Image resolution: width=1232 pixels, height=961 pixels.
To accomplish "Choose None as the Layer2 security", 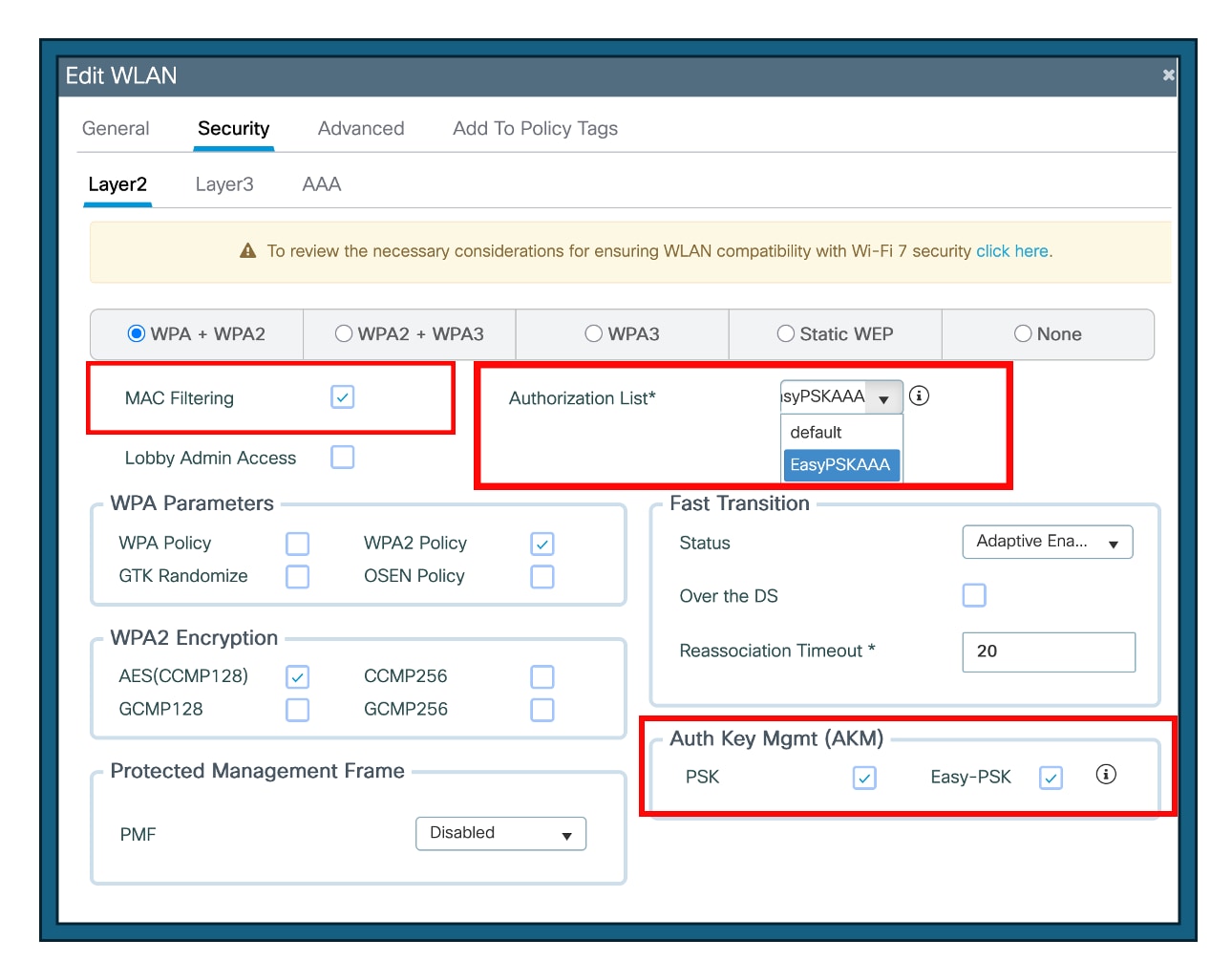I will coord(1023,333).
